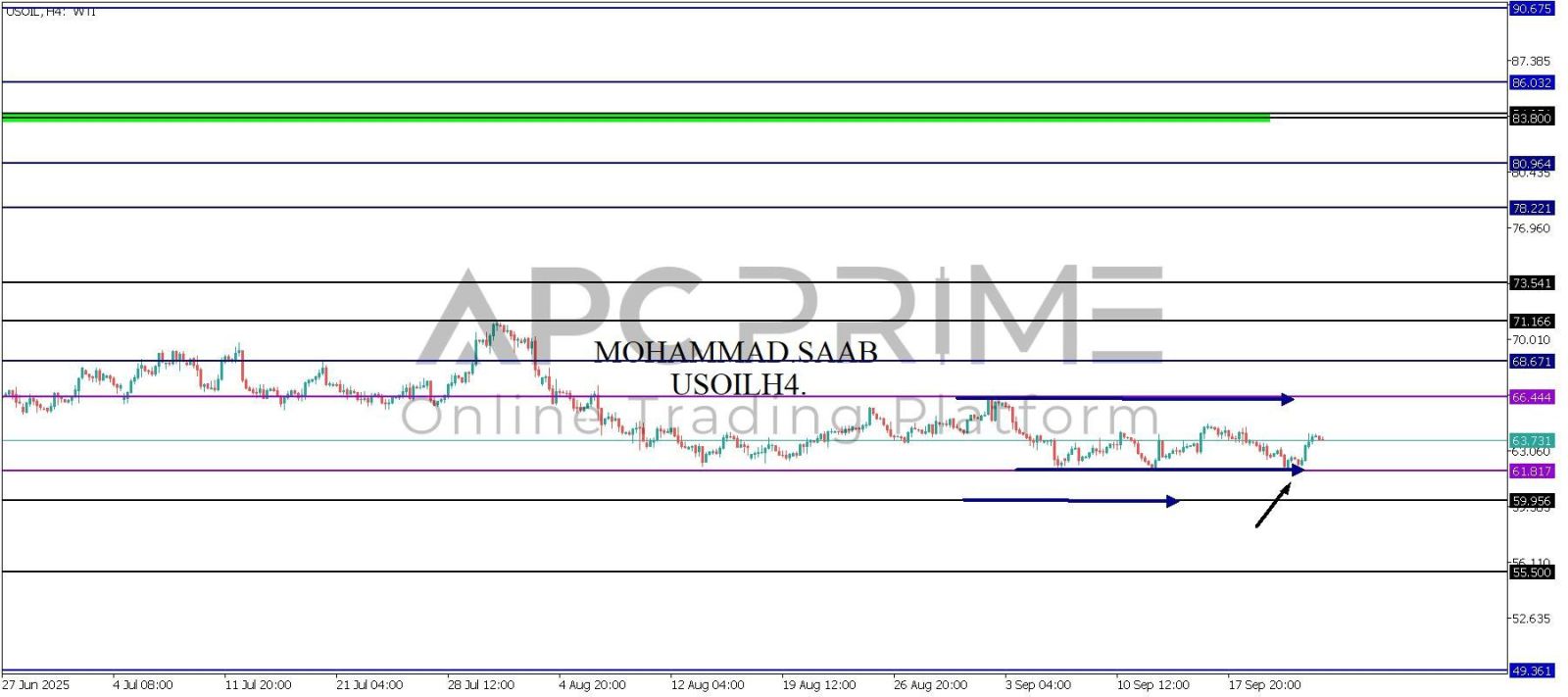Viewport: 1568px width, 697px height.
Task: Click the 90.675 price level label
Action: pyautogui.click(x=1532, y=9)
